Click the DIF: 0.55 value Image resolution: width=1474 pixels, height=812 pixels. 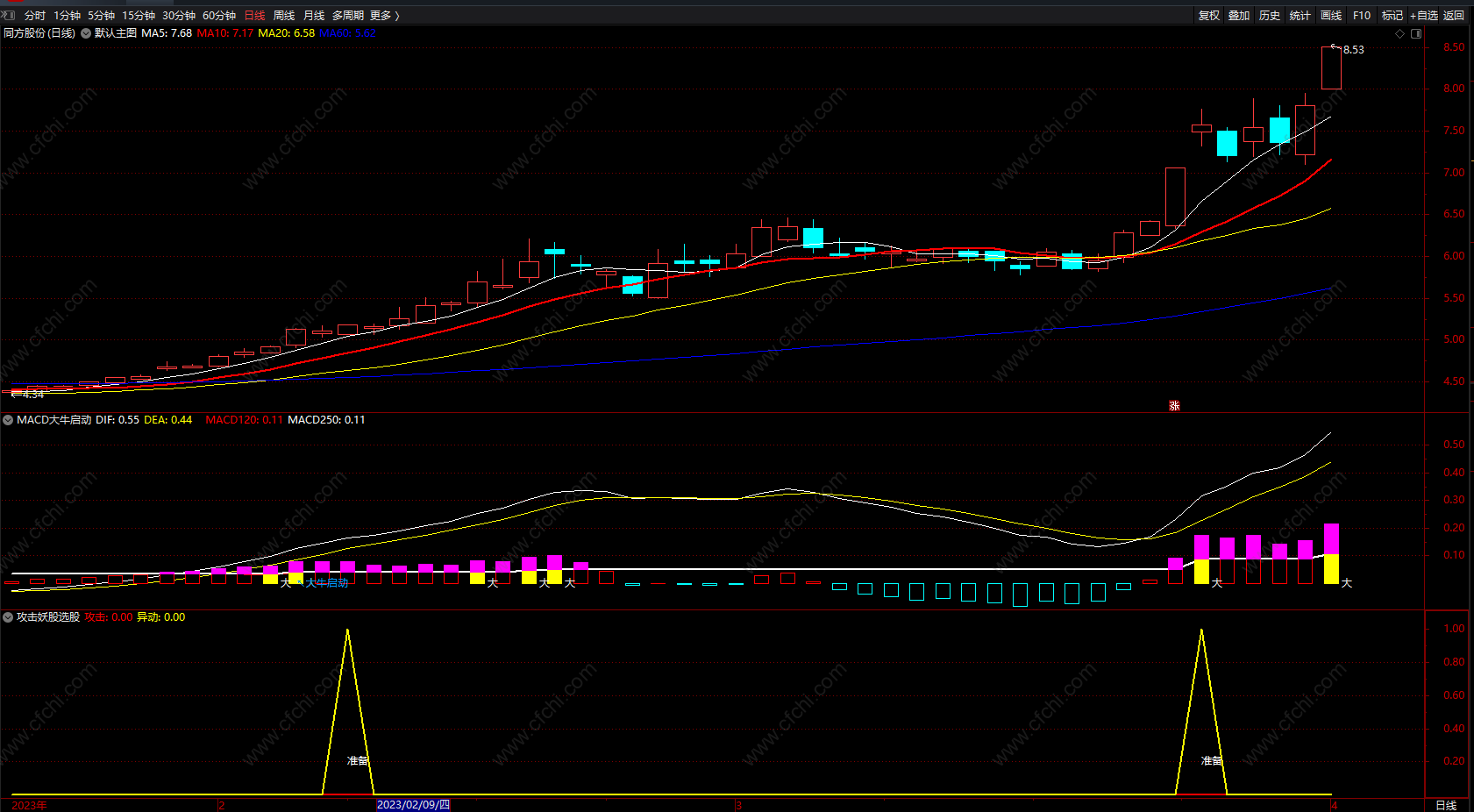[x=117, y=420]
